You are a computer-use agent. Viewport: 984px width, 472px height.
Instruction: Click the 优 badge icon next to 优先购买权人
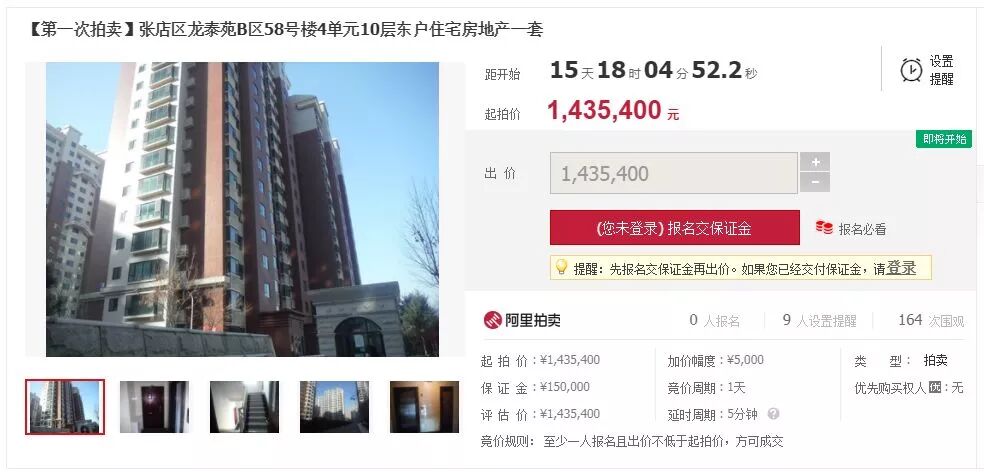click(x=935, y=387)
